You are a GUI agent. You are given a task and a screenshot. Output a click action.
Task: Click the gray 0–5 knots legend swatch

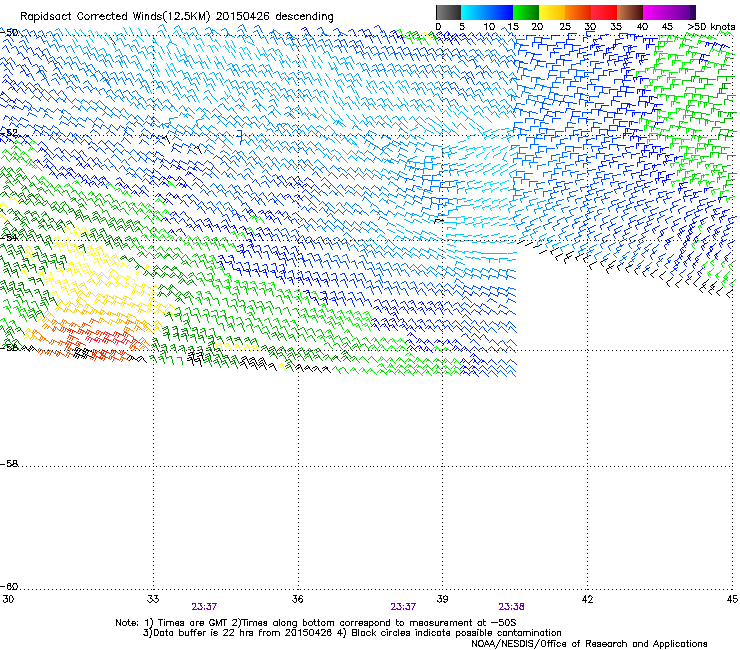[x=448, y=12]
